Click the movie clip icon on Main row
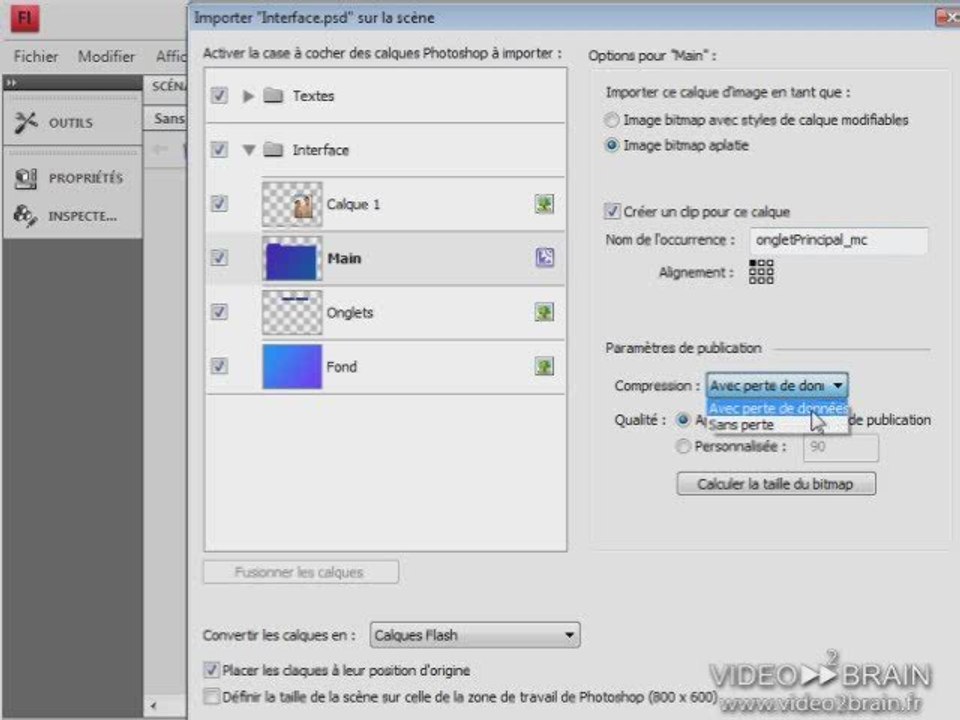Screen dimensions: 960x720 point(544,257)
